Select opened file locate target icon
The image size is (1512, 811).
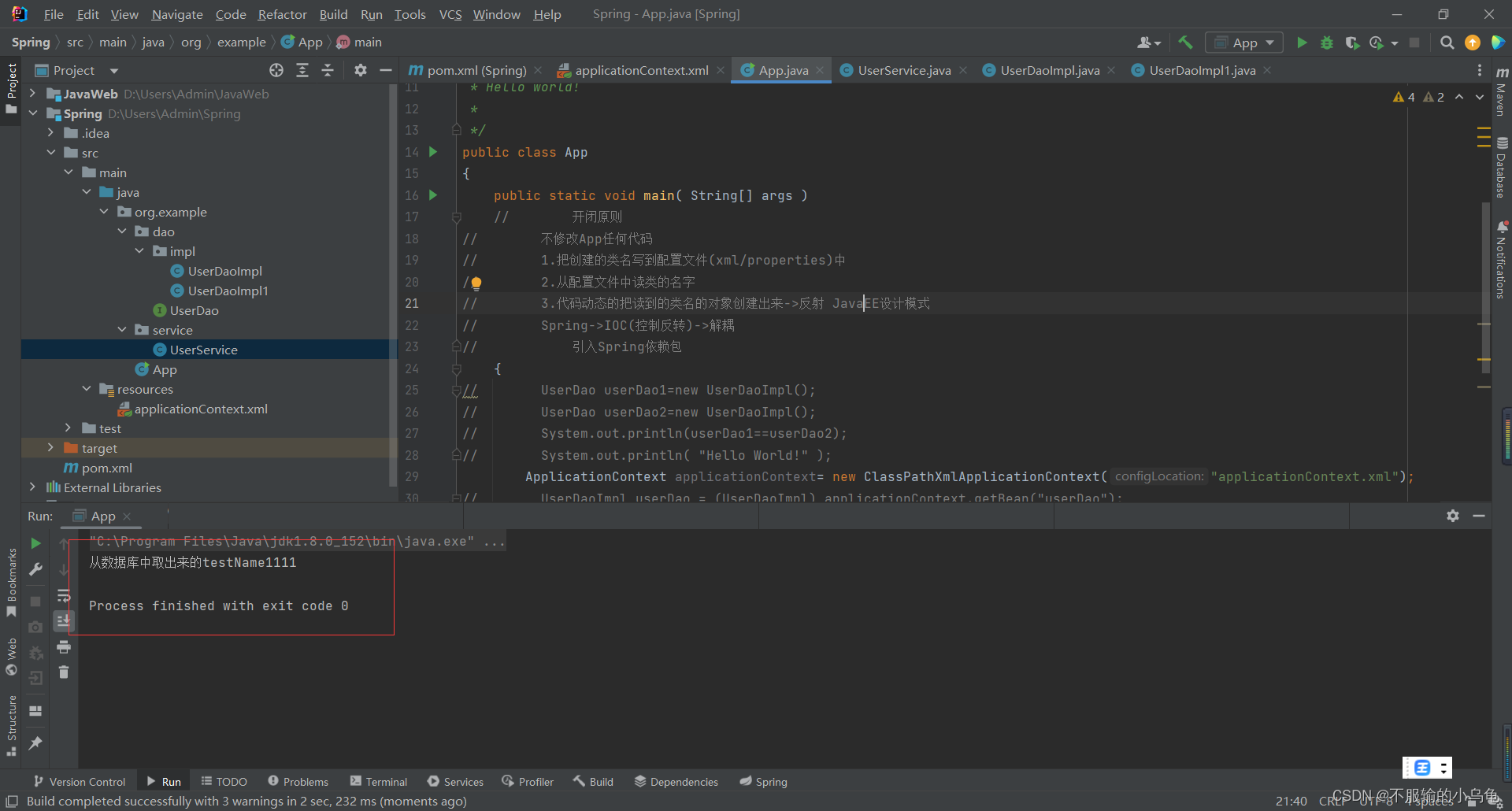pyautogui.click(x=276, y=70)
